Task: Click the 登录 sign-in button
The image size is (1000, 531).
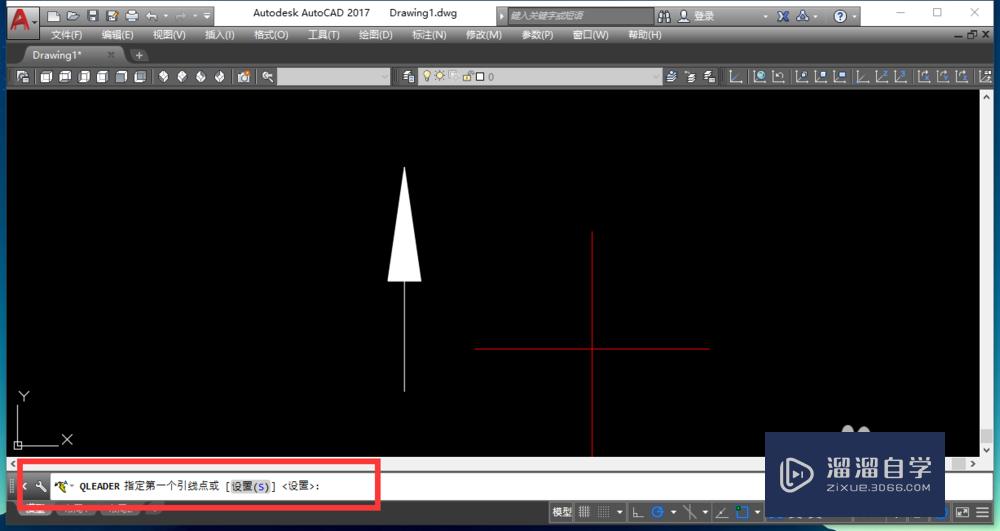Action: coord(704,17)
